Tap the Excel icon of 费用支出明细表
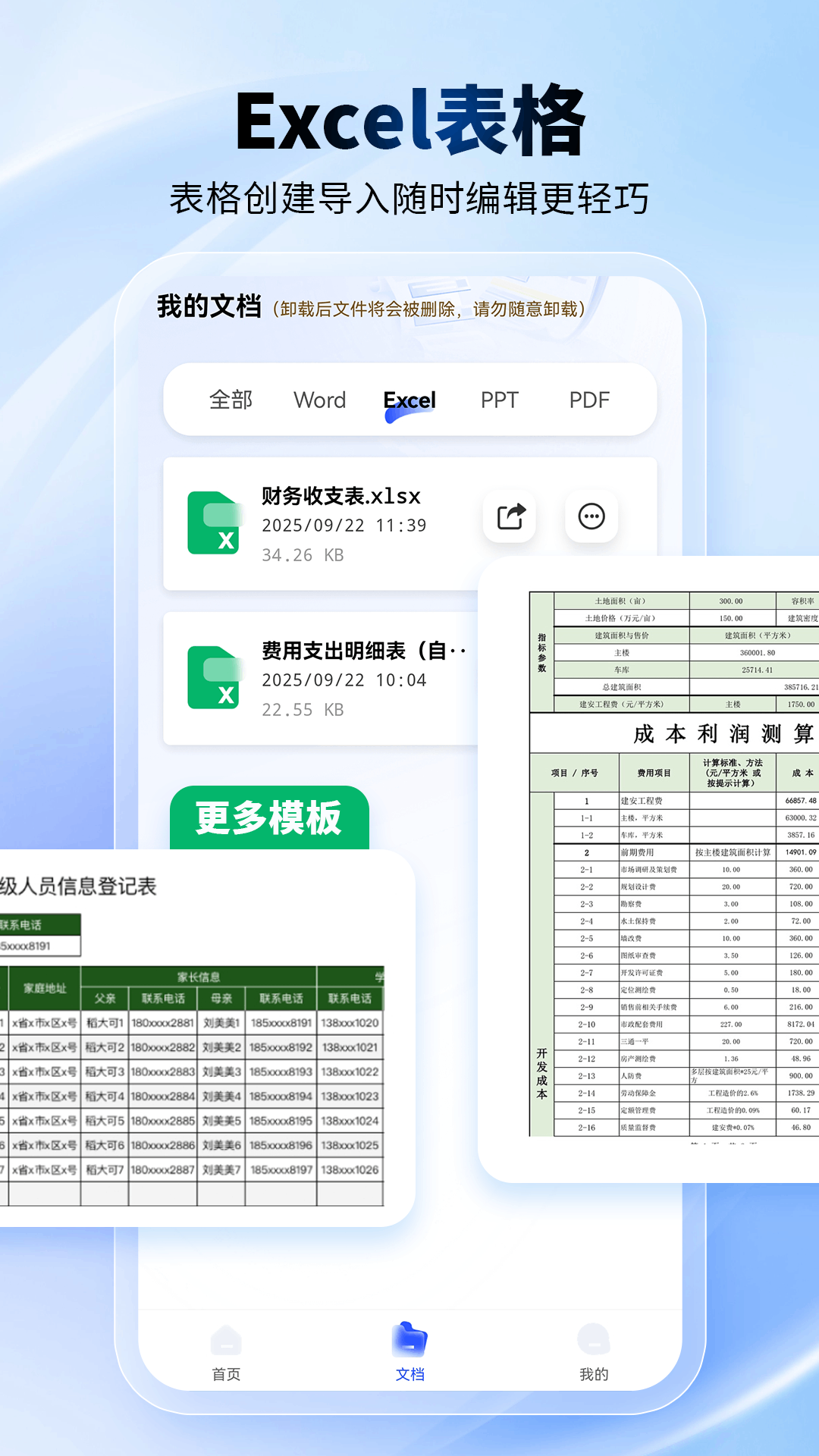The height and width of the screenshot is (1456, 819). coord(214,677)
